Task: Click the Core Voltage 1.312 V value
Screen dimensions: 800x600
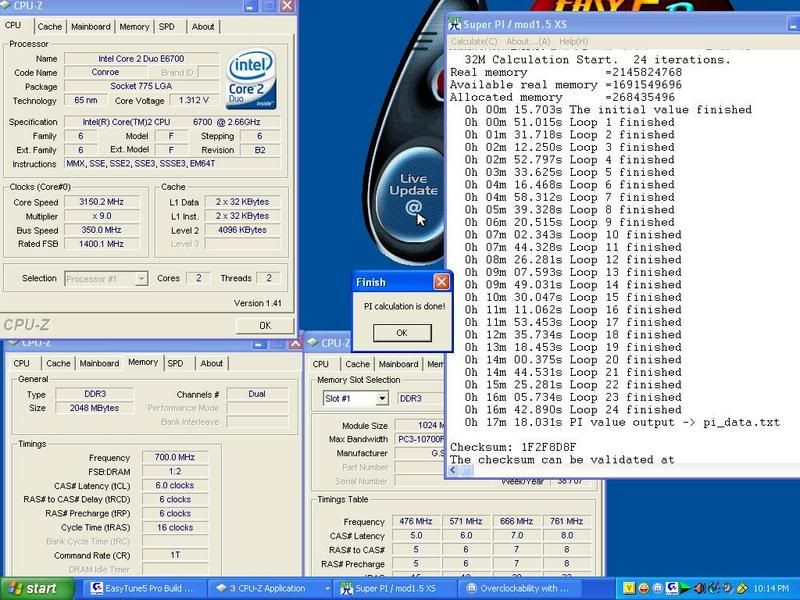Action: [x=194, y=101]
